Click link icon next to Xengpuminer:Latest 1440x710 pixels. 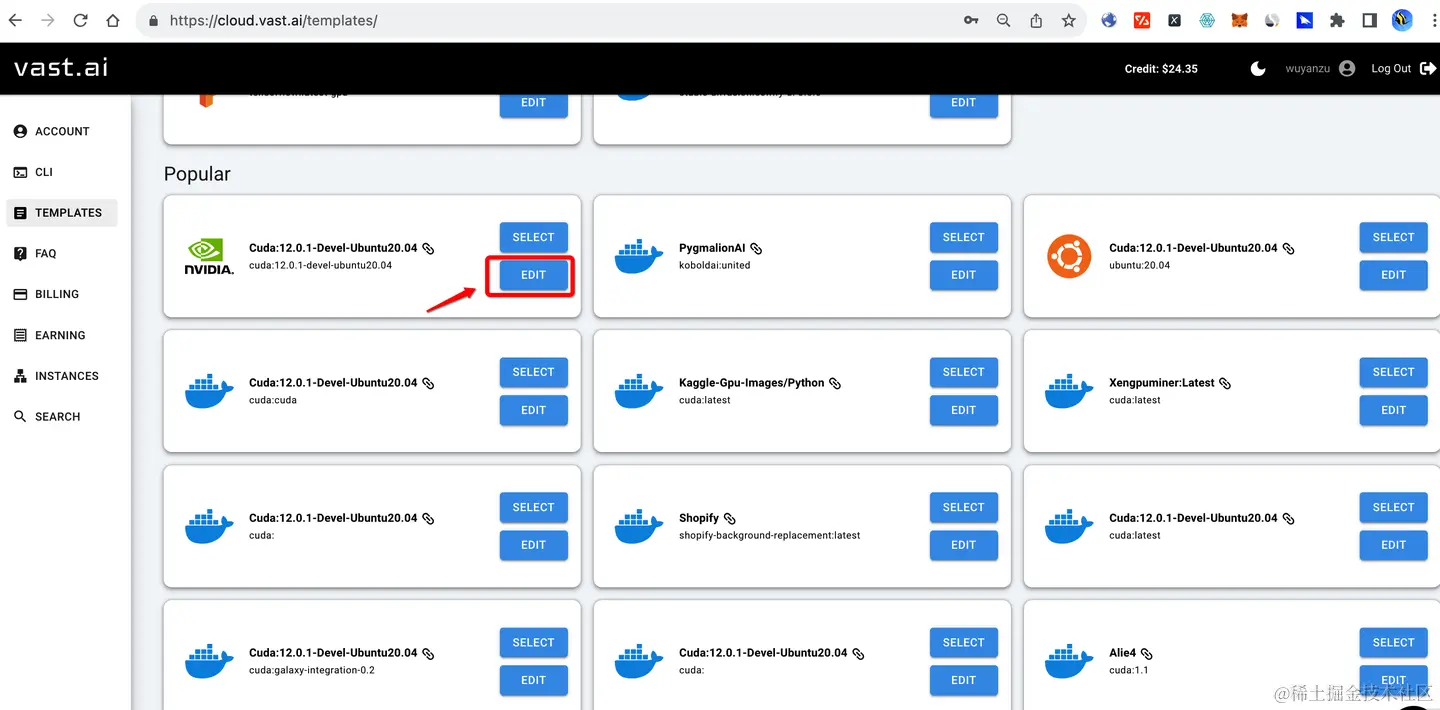(x=1225, y=383)
